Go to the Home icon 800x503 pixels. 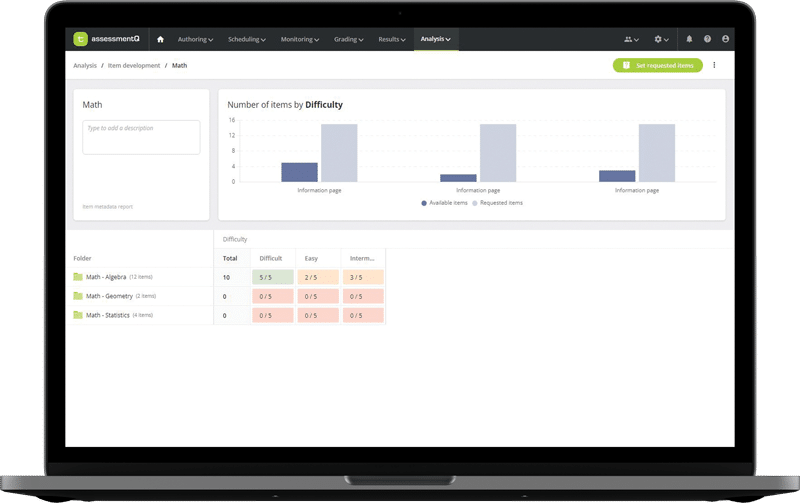click(x=160, y=39)
